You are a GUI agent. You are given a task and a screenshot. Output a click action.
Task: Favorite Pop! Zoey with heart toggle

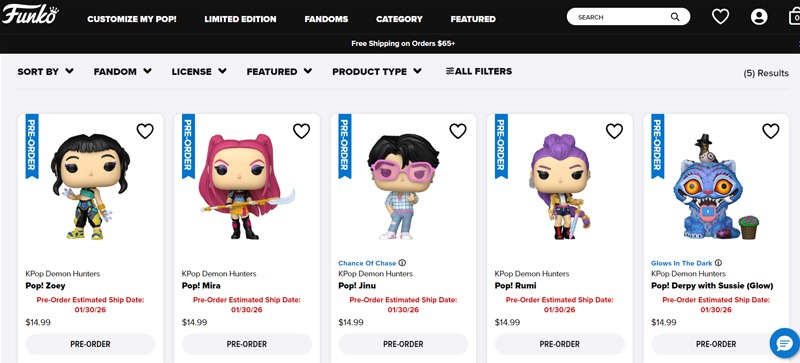[145, 131]
